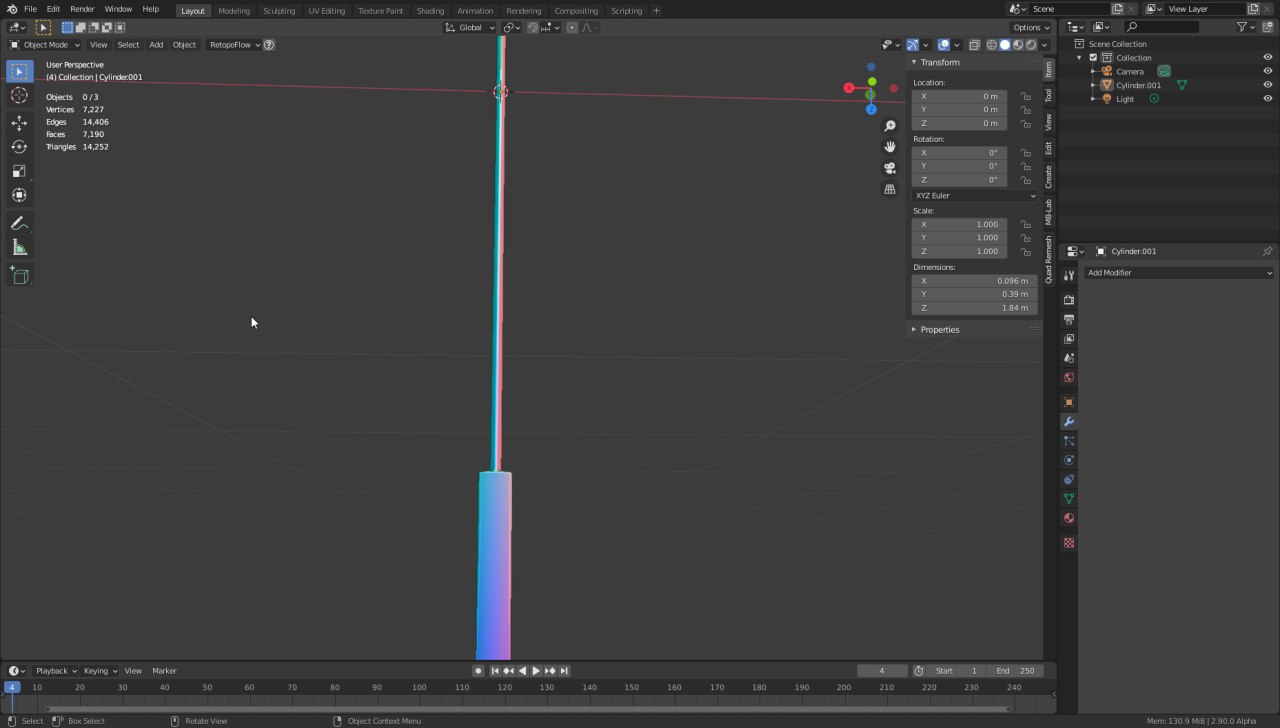Open the Render menu
Image resolution: width=1280 pixels, height=728 pixels.
(82, 9)
